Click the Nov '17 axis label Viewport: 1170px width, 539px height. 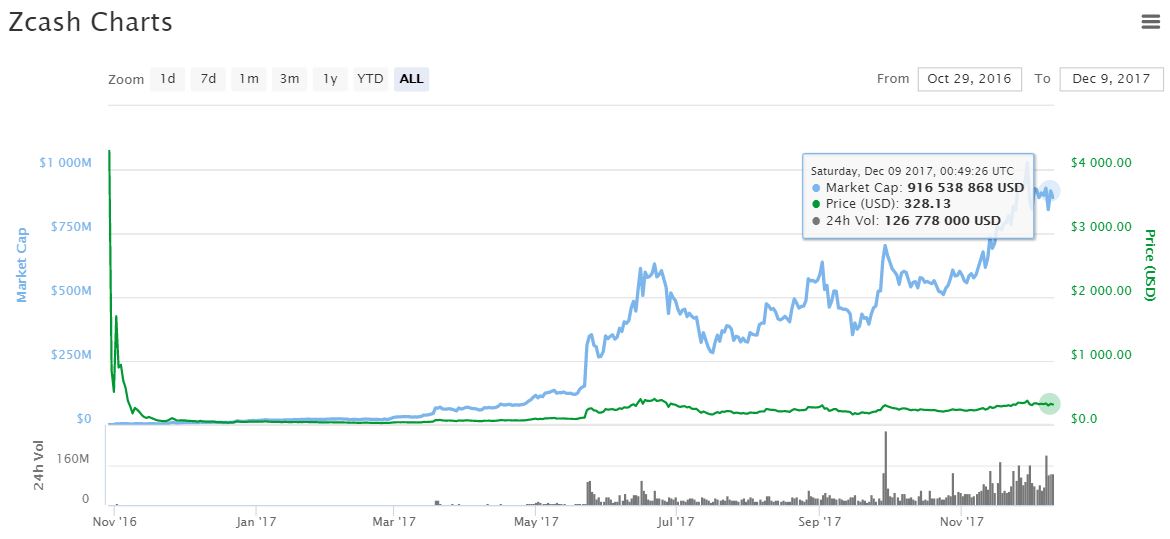click(961, 522)
